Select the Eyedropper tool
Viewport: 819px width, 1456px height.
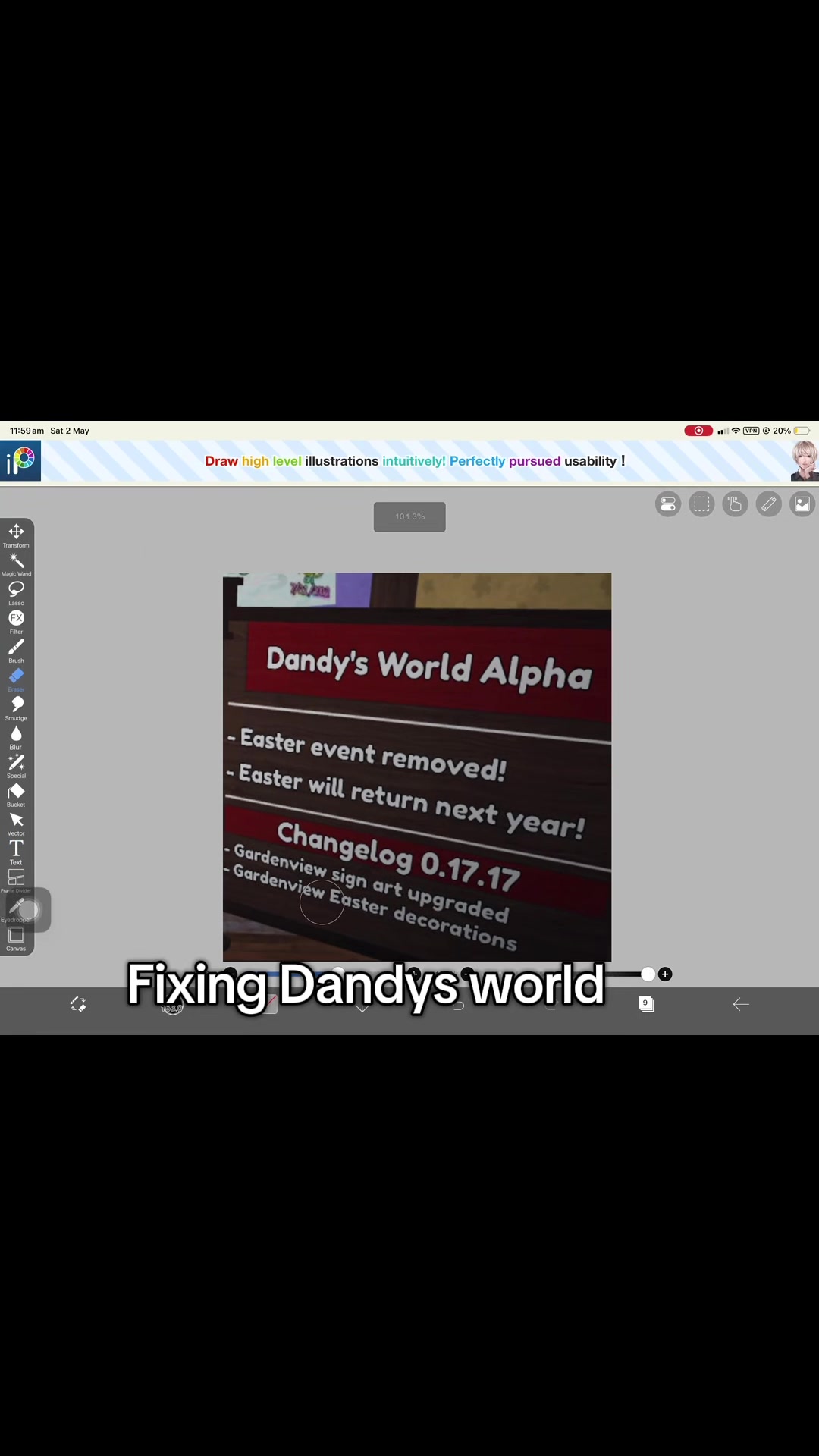(16, 909)
